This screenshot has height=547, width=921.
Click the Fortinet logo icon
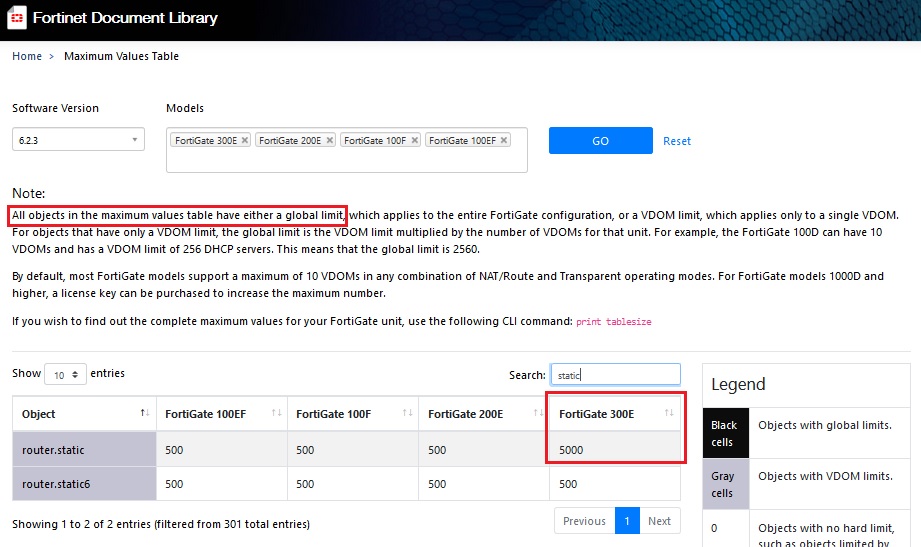(x=16, y=18)
